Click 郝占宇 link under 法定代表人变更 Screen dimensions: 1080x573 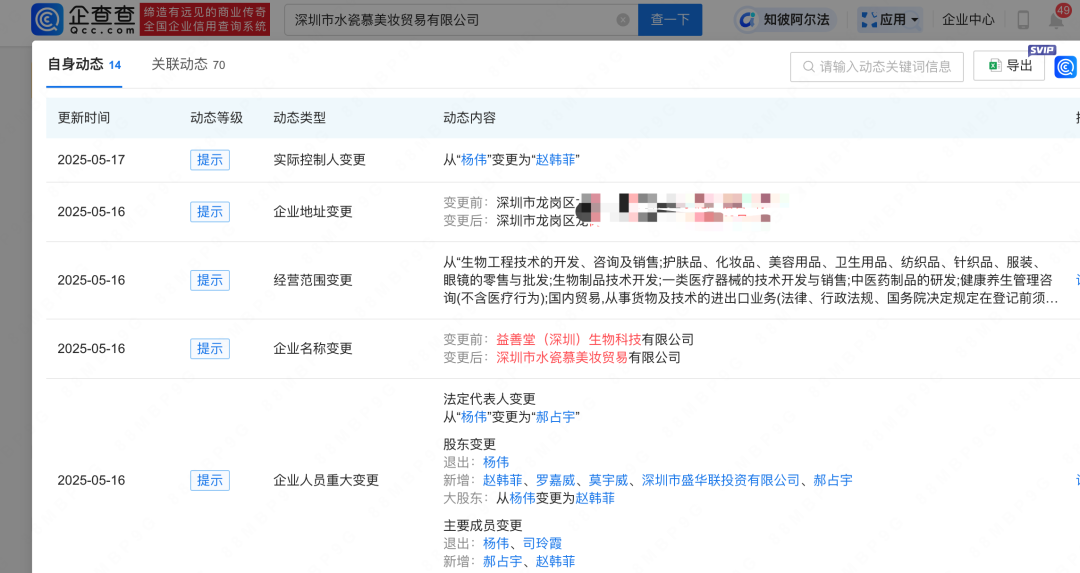pos(555,417)
